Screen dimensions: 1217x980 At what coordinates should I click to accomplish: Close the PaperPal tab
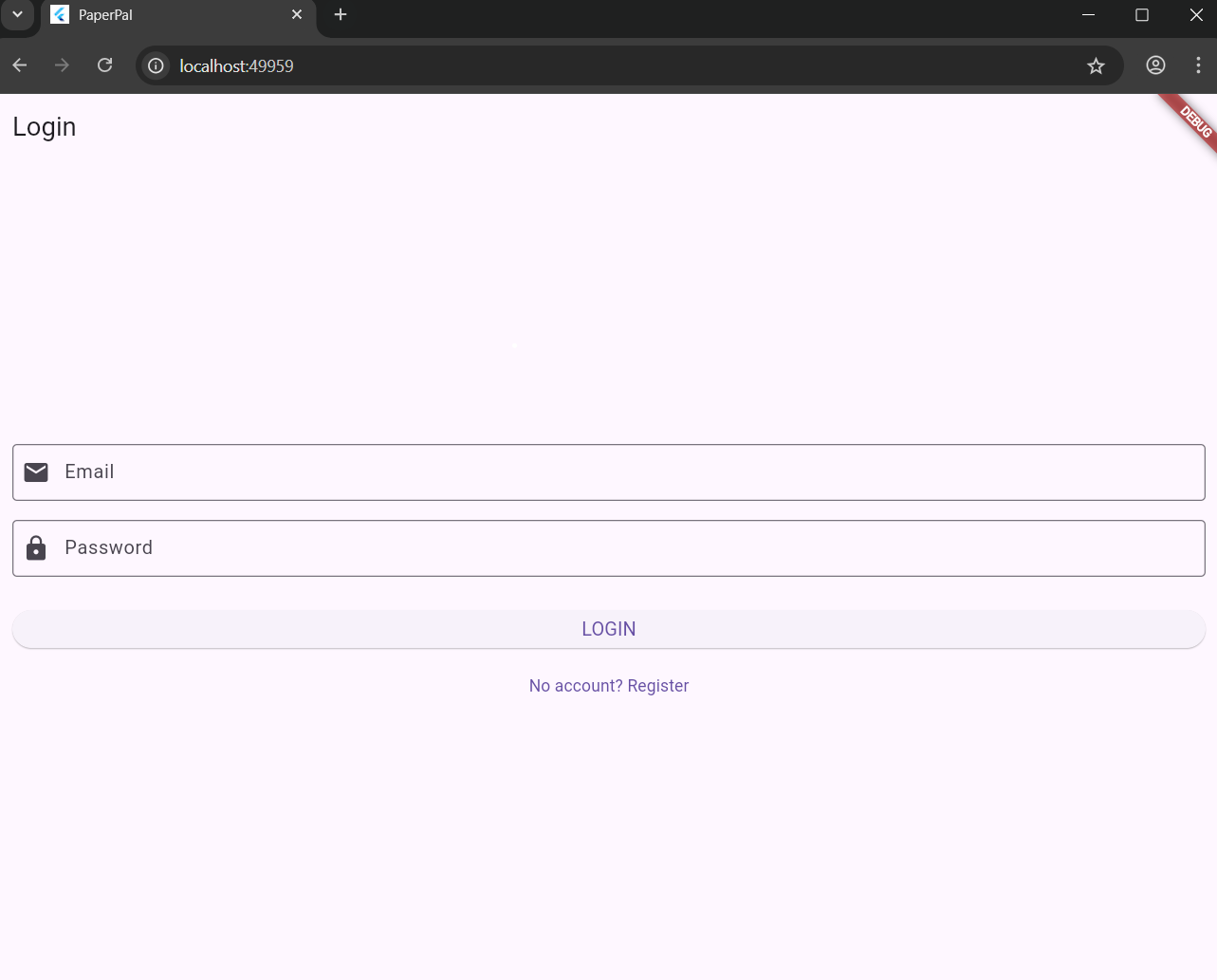point(297,15)
